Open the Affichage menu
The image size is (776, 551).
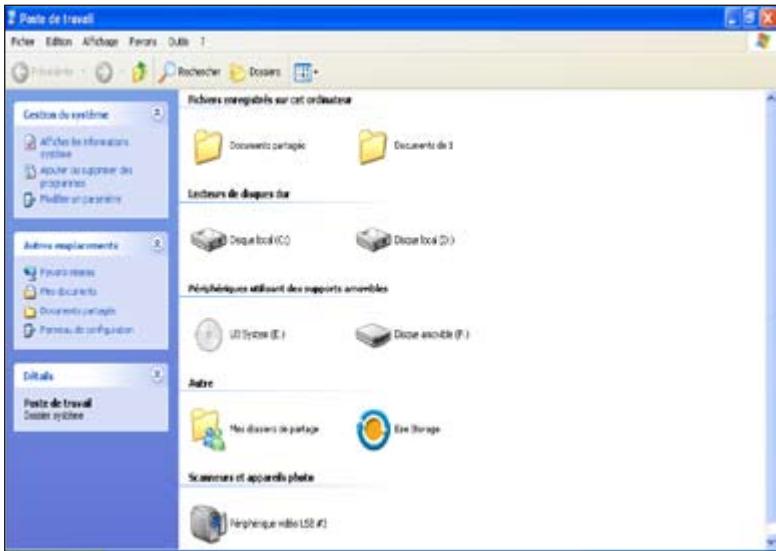(100, 42)
